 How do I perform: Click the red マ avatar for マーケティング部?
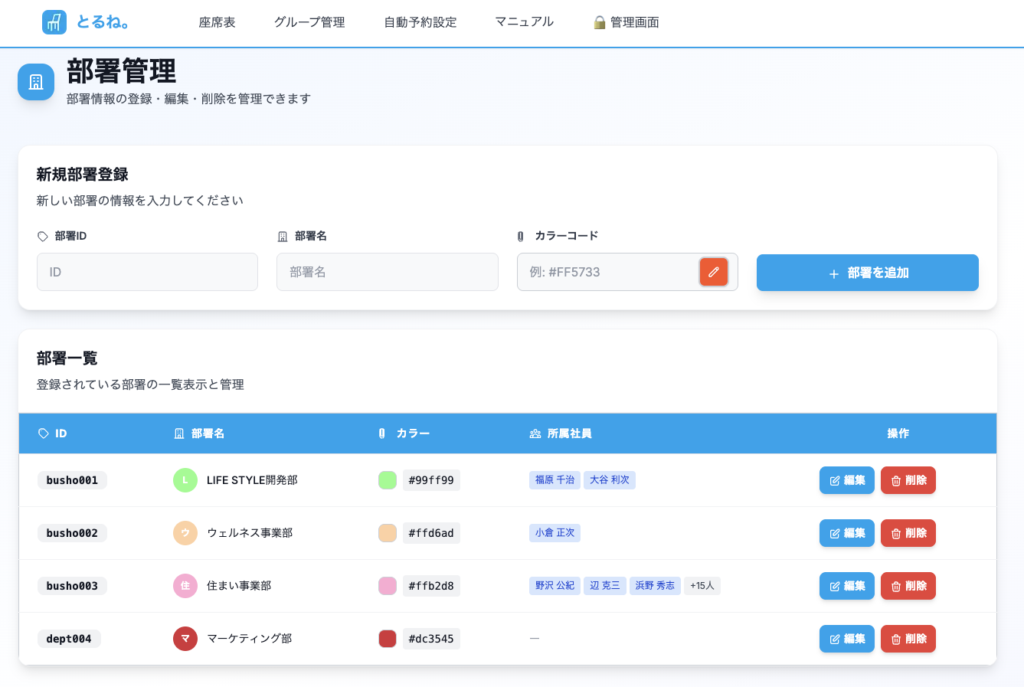(185, 638)
